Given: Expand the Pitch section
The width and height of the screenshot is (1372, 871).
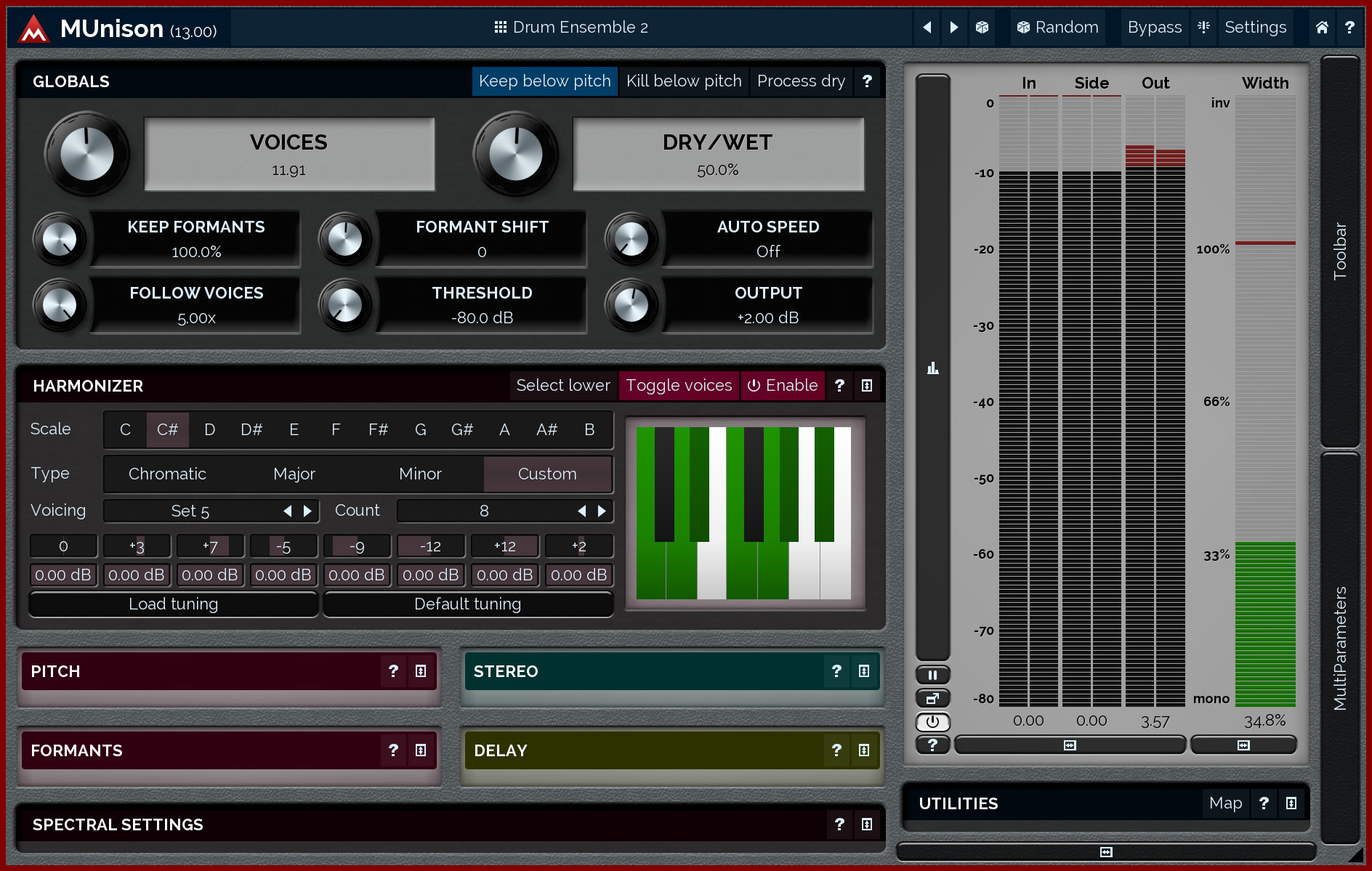Looking at the screenshot, I should (421, 671).
